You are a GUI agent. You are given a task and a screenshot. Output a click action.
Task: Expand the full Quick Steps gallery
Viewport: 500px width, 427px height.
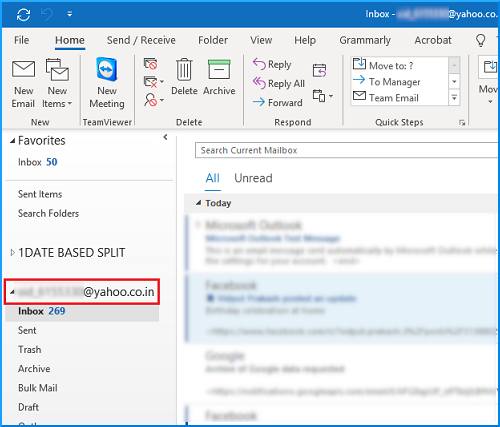click(x=454, y=98)
